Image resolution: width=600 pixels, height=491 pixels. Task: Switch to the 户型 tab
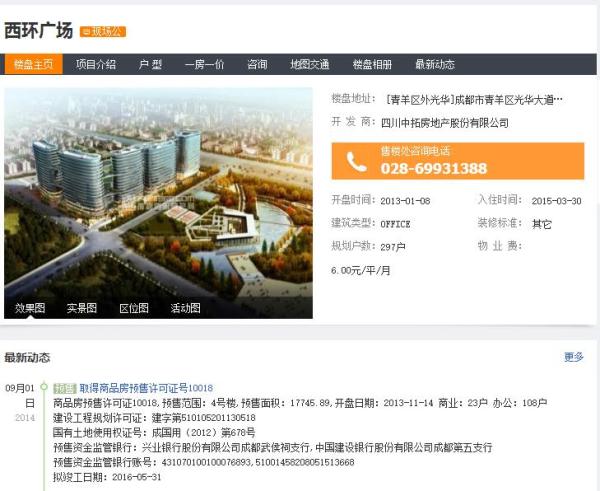[x=150, y=64]
